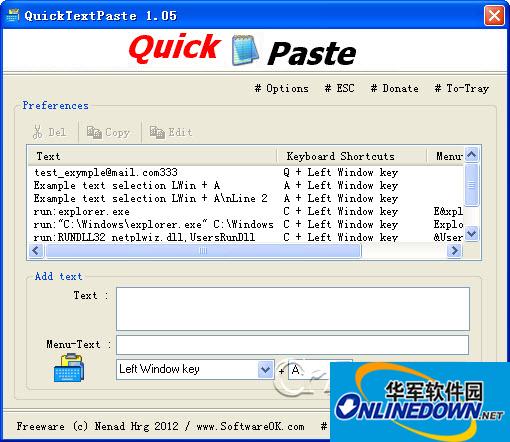Click the letter A key combo box
Image resolution: width=510 pixels, height=442 pixels.
(309, 369)
